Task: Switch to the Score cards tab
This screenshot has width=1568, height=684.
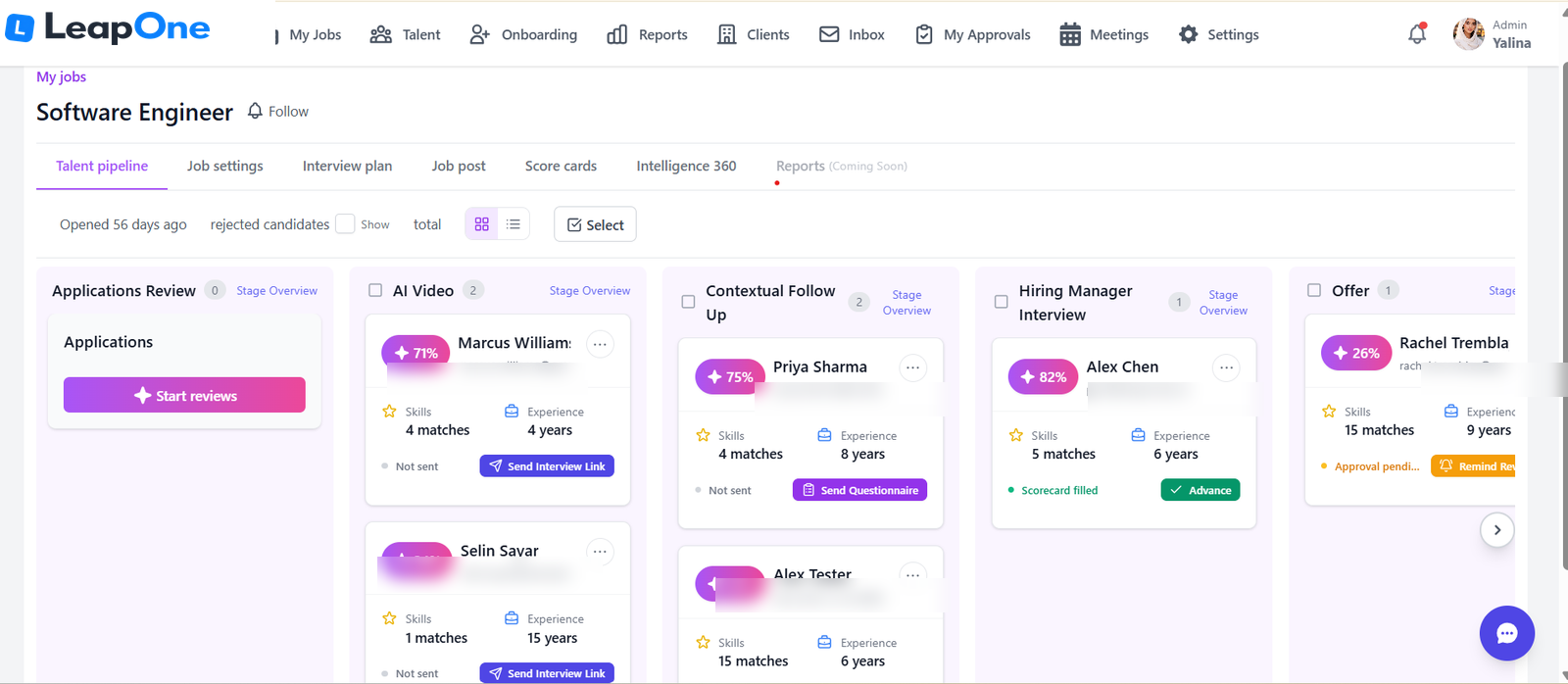Action: [x=561, y=166]
